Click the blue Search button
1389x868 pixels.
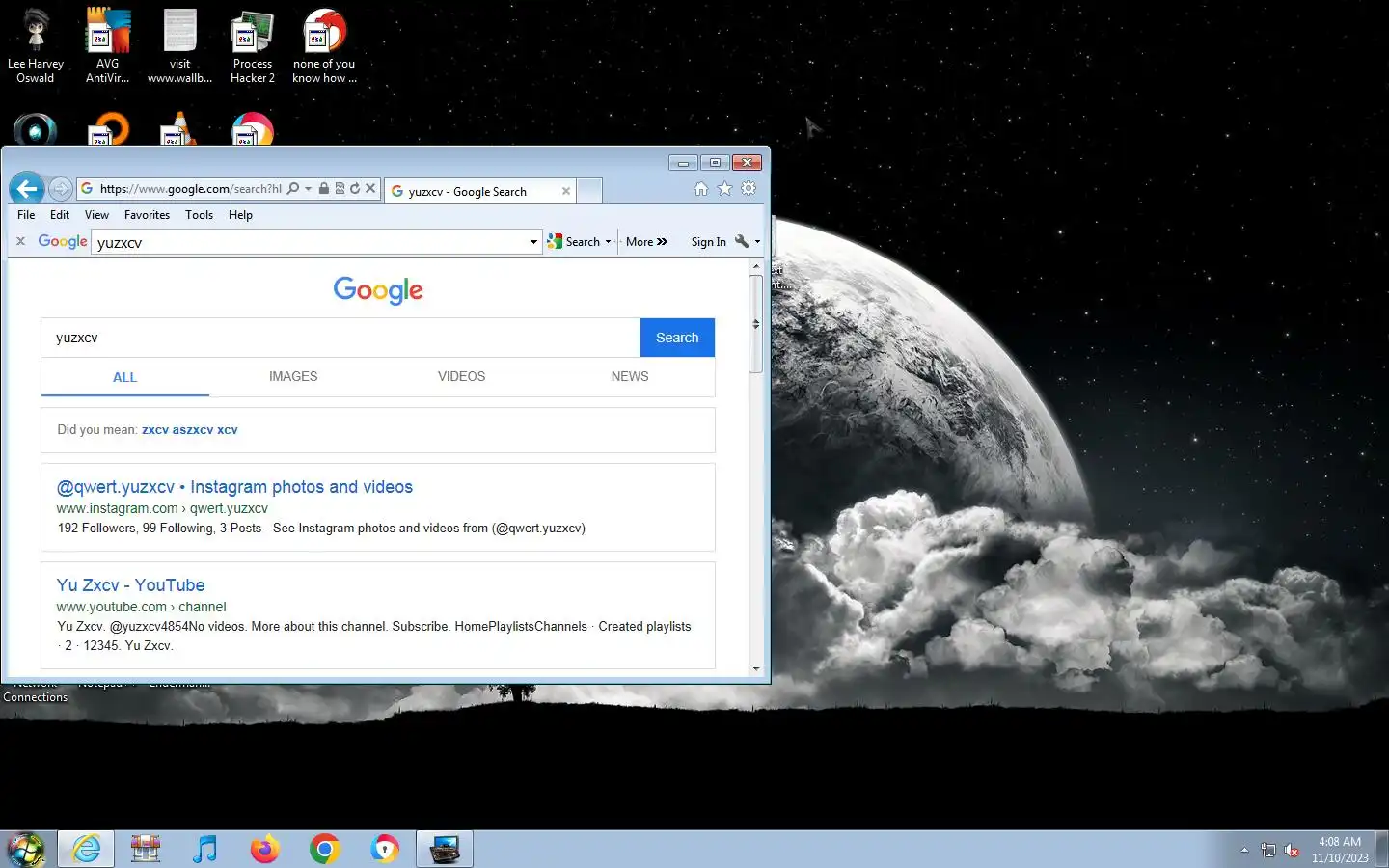(677, 338)
